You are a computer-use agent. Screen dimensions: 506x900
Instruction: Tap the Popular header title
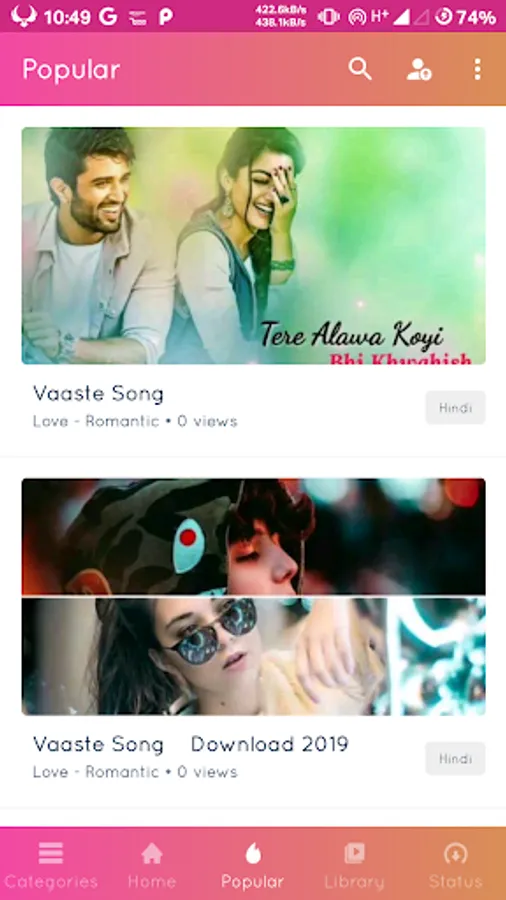tap(71, 70)
